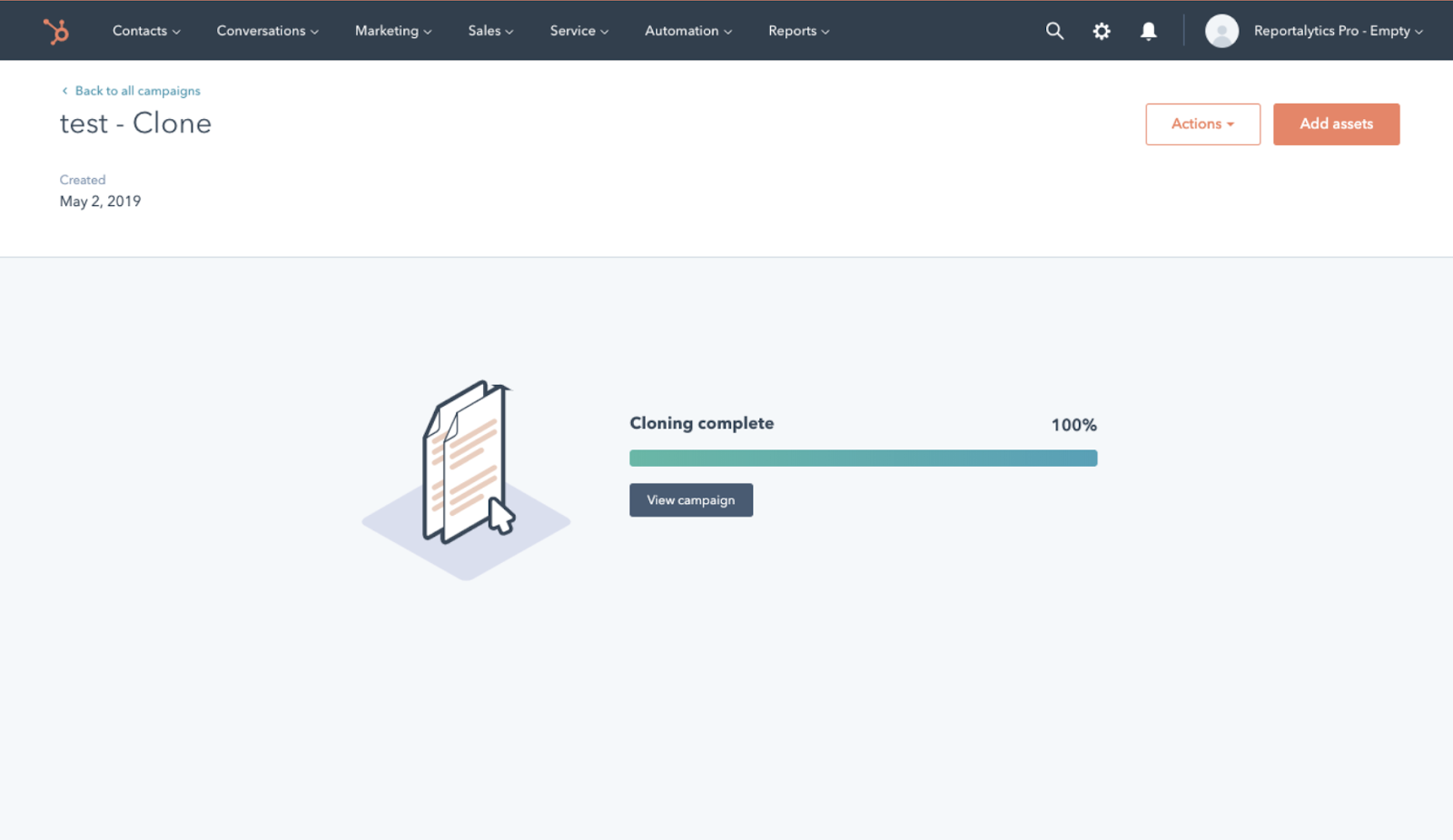Click the cloning progress bar
The height and width of the screenshot is (840, 1453).
[863, 459]
